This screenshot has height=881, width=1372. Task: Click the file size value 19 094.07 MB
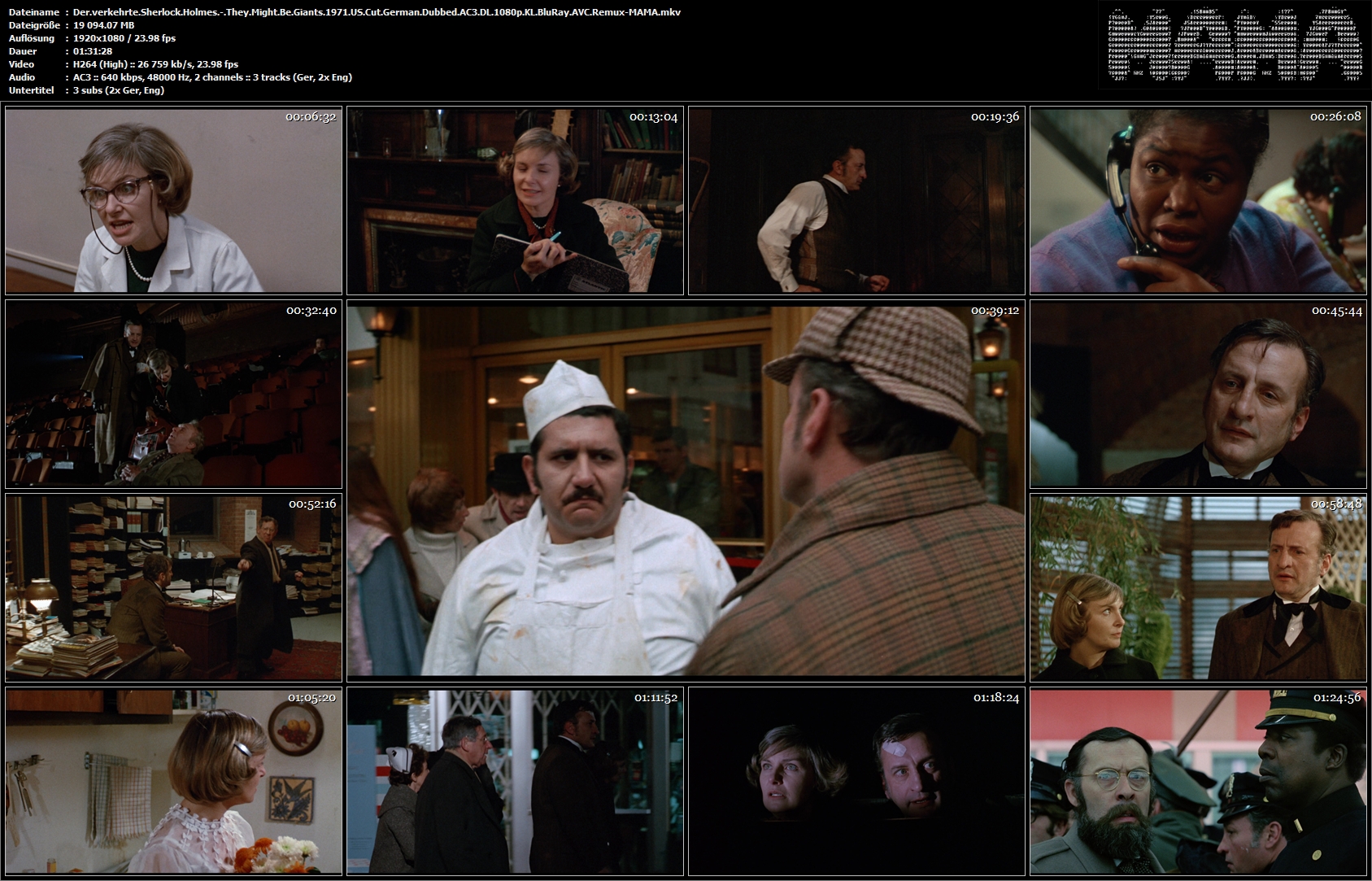point(104,25)
